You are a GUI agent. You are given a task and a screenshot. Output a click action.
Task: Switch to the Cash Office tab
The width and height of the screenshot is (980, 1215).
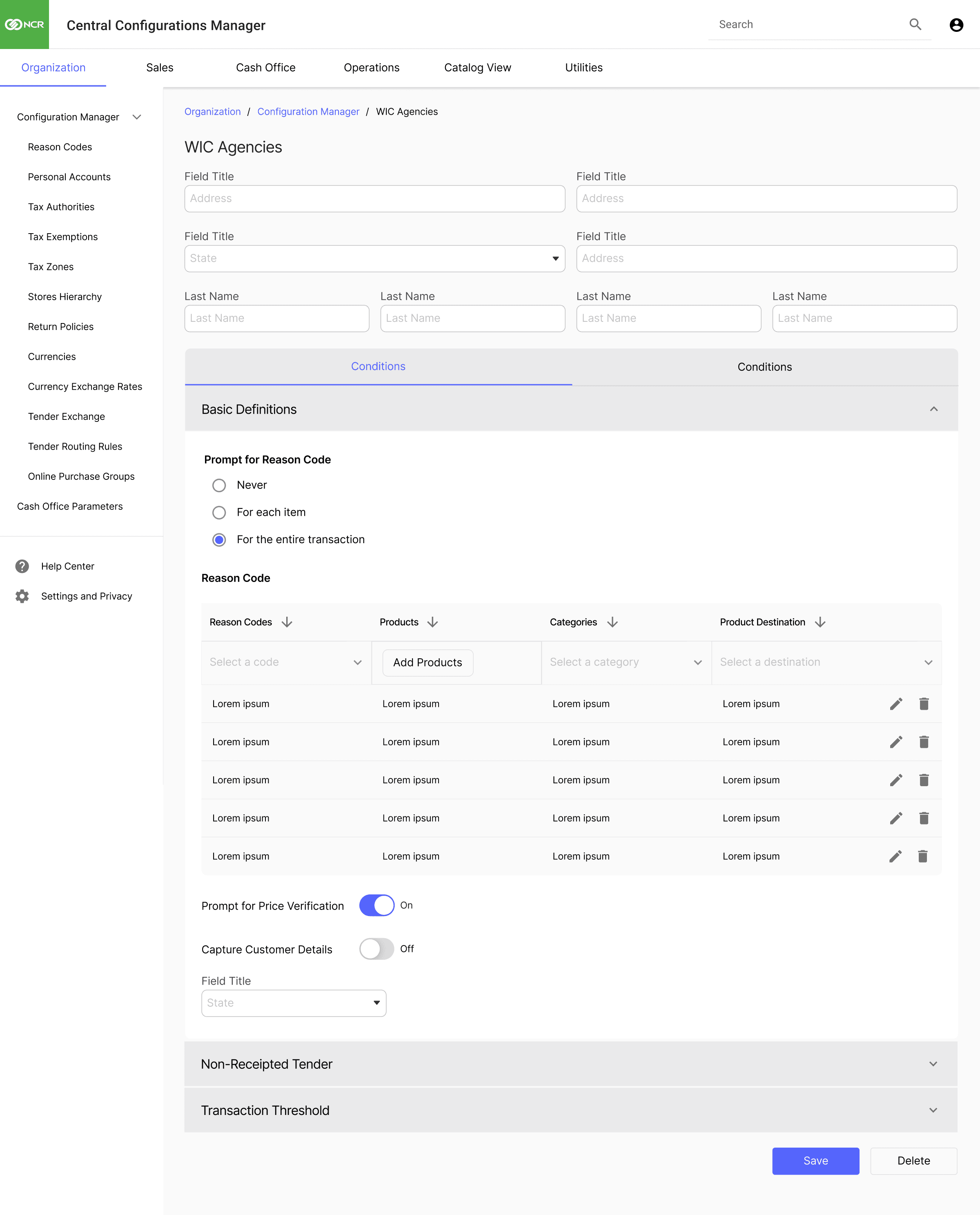click(x=265, y=68)
